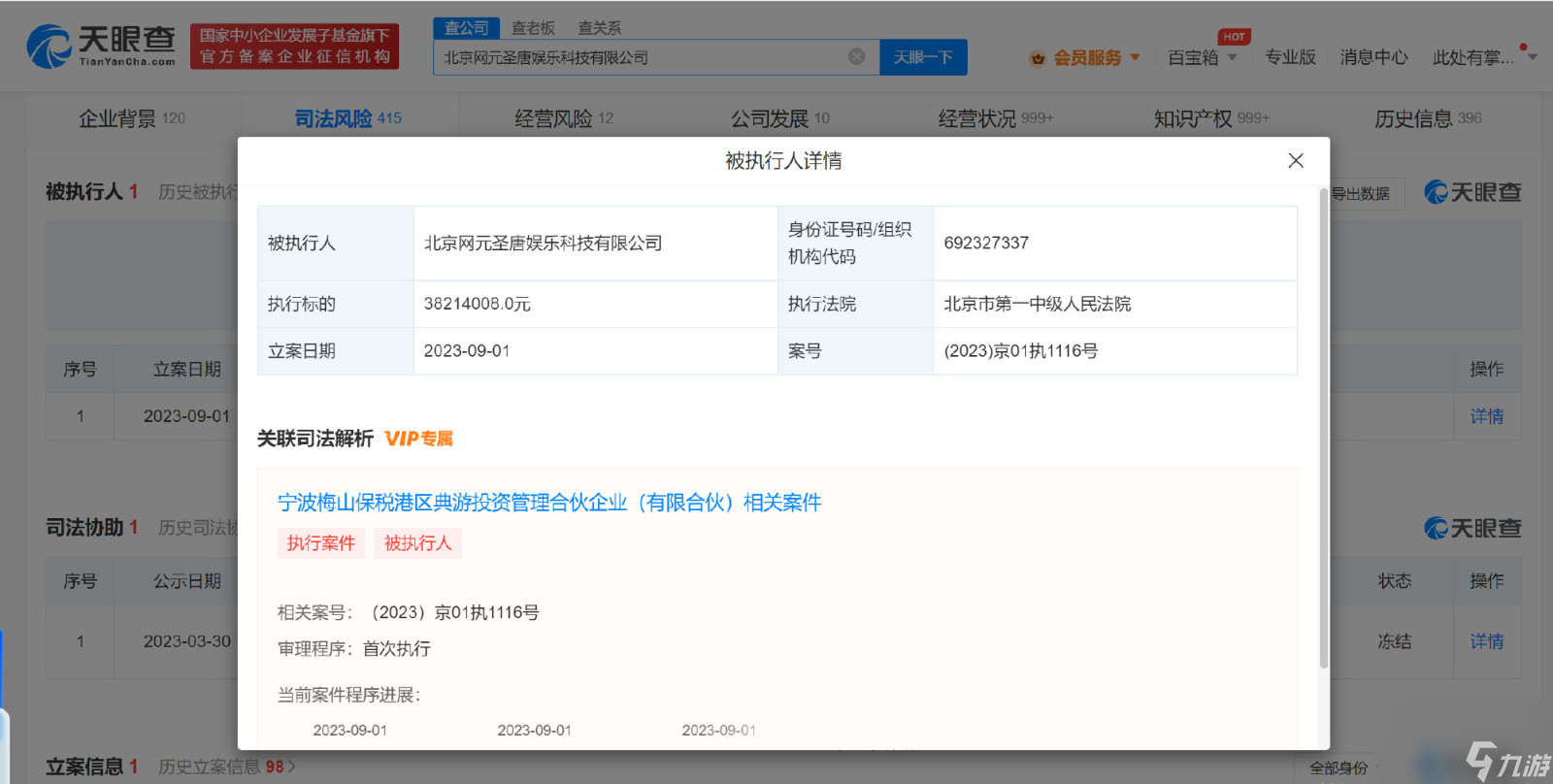Select the 查关系 search tab
This screenshot has height=784, width=1553.
[x=599, y=28]
